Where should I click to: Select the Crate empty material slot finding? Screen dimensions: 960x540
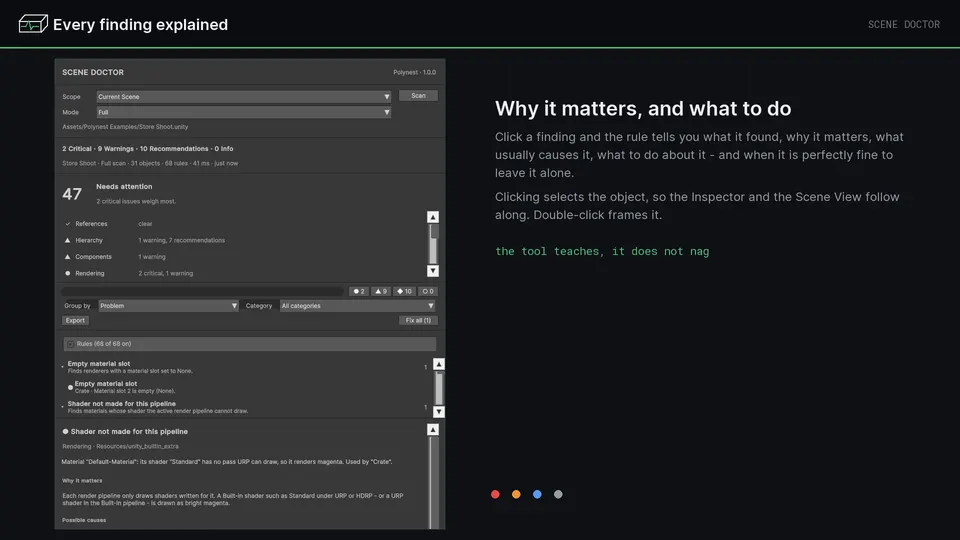(x=245, y=387)
